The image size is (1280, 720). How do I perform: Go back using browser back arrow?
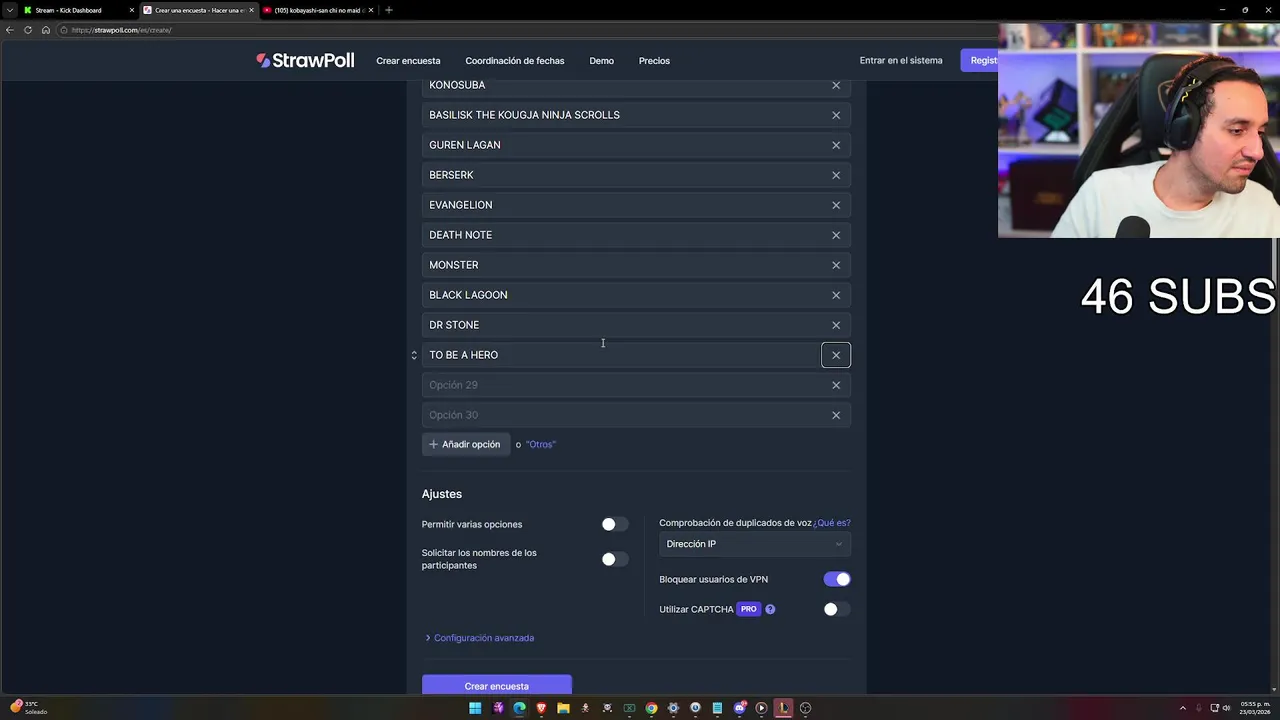10,30
